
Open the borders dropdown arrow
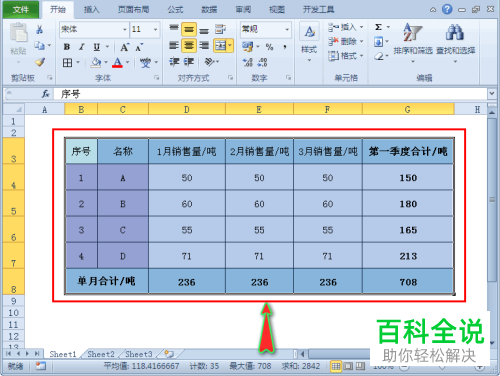tap(78, 62)
